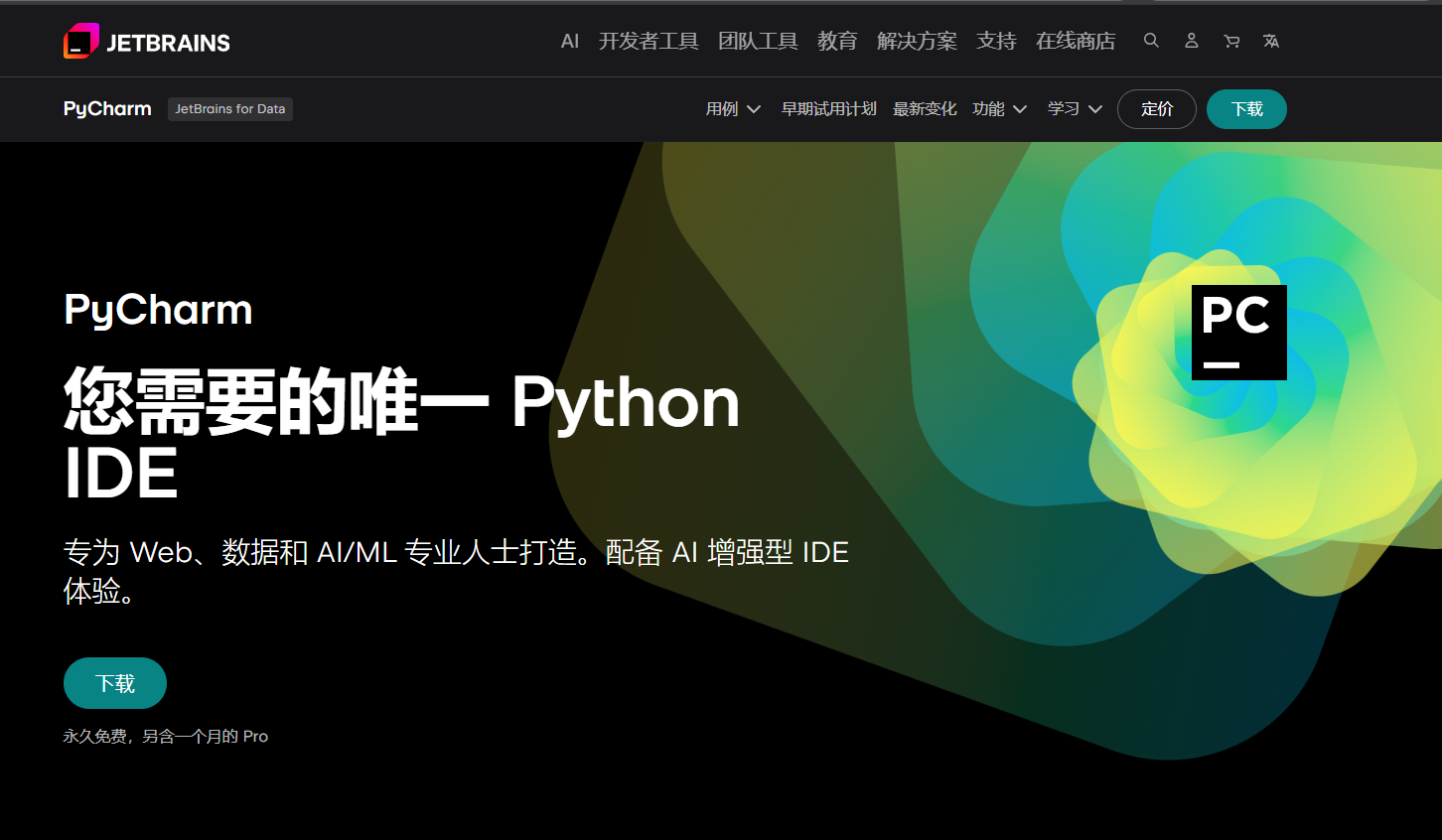Click the 定价 button

(1157, 109)
